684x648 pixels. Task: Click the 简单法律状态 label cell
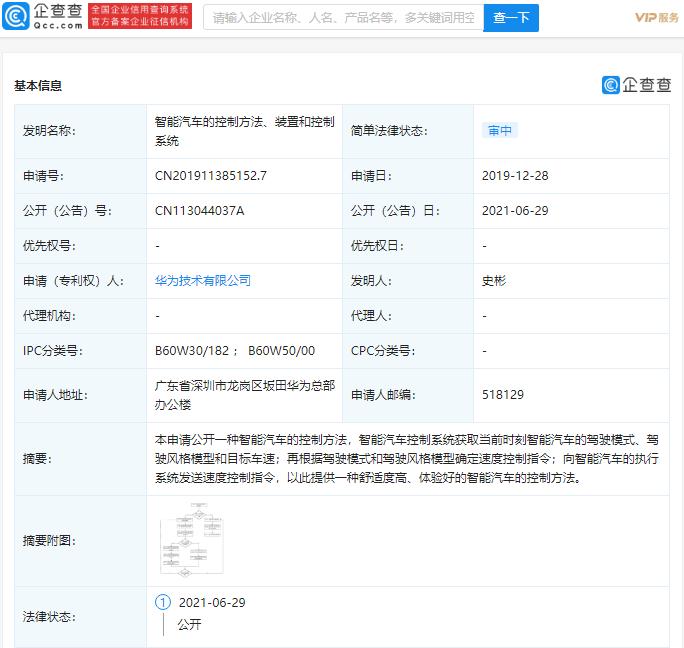pyautogui.click(x=408, y=131)
